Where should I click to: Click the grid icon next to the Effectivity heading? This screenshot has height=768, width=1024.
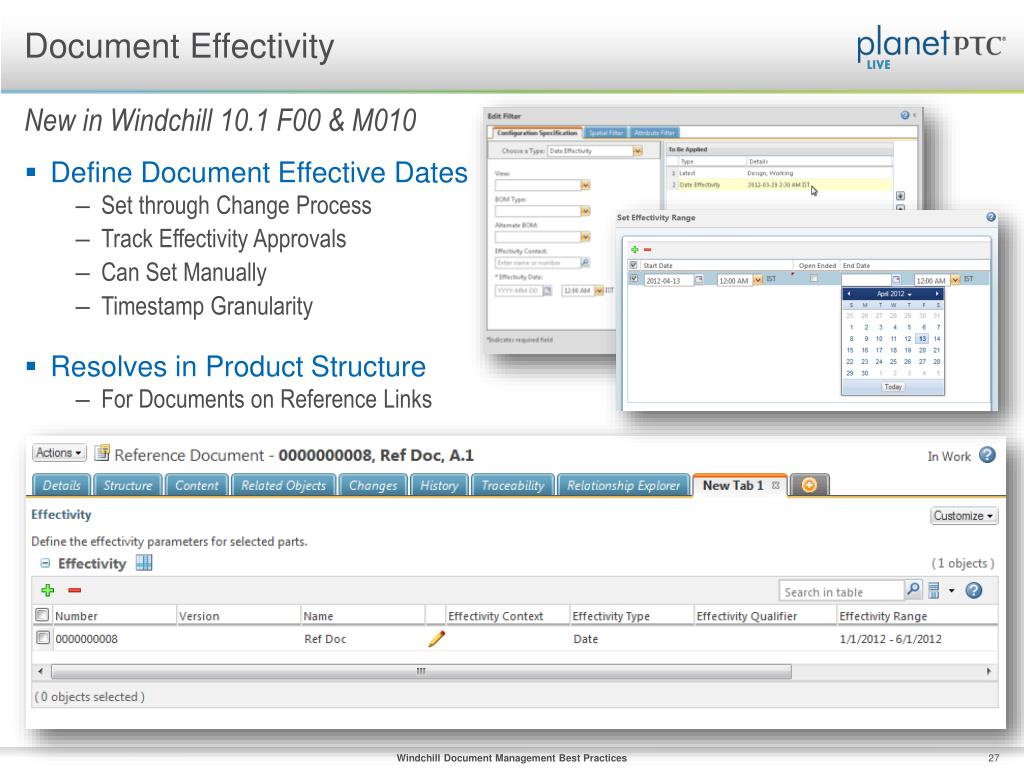click(144, 563)
